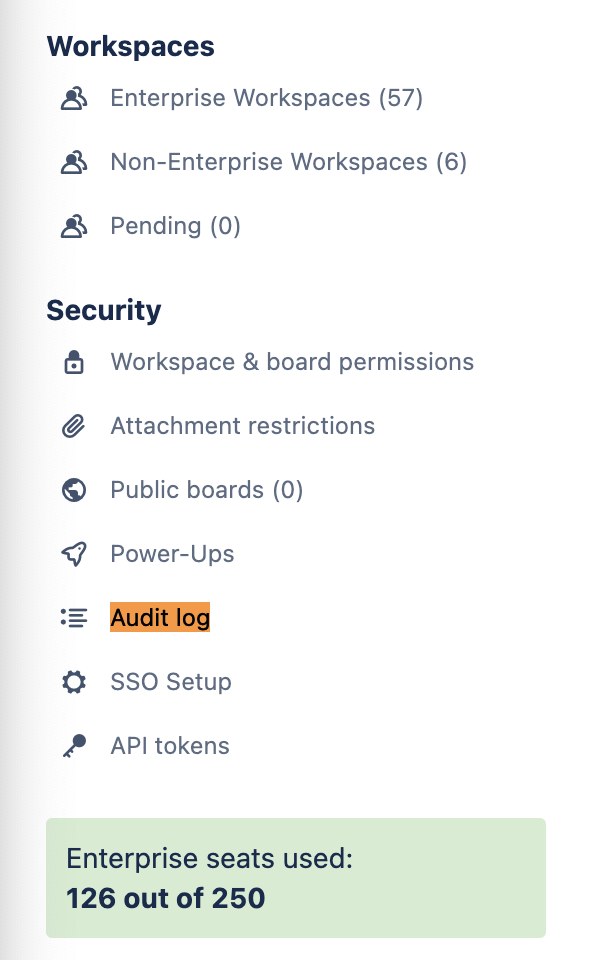
Task: Open Workspace & board permissions settings
Action: coord(292,362)
